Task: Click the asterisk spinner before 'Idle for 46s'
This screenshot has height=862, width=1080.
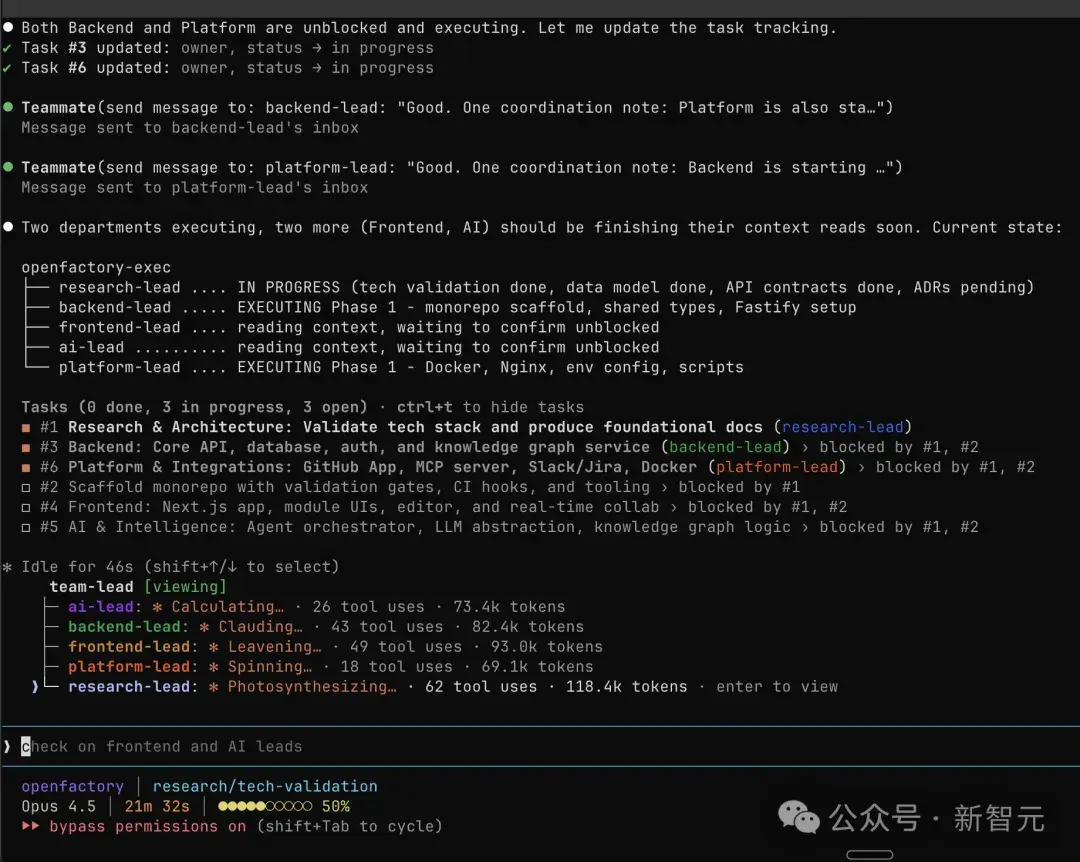Action: click(x=8, y=567)
